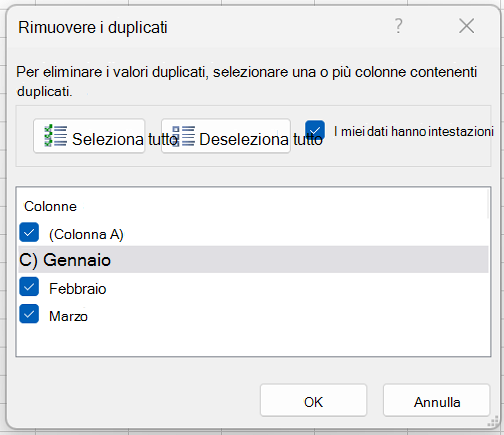Click the Marzo column label
Viewport: 504px width, 435px height.
point(68,316)
